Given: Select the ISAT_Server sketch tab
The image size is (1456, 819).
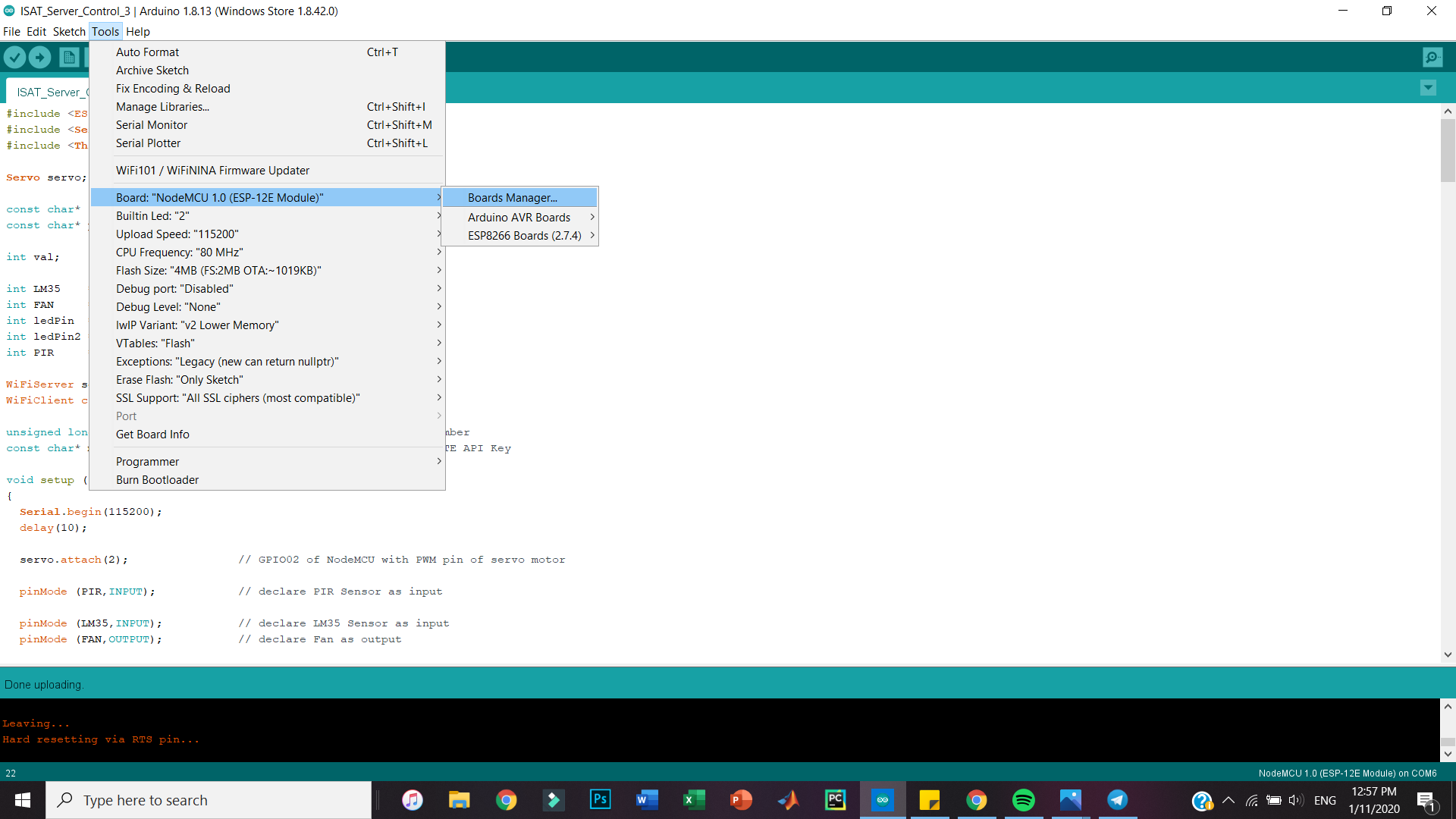Looking at the screenshot, I should [x=48, y=92].
